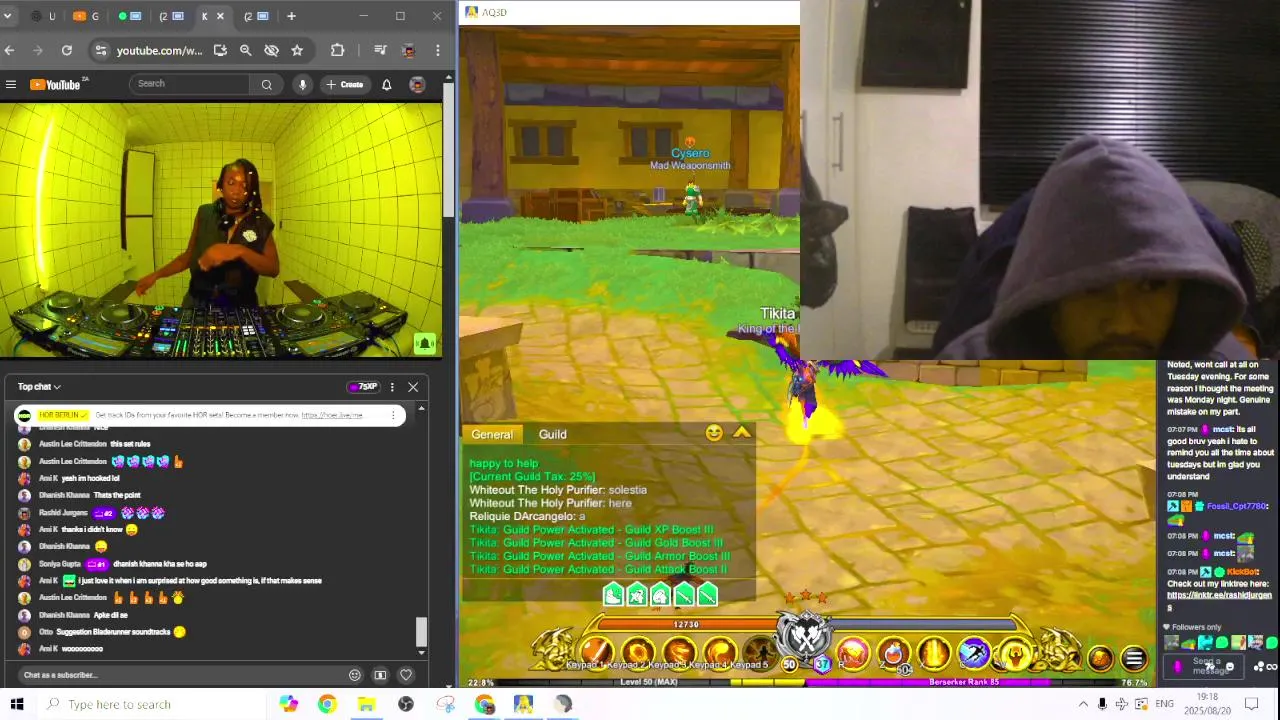Open the AQ3D main menu hamburger button
This screenshot has height=720, width=1280.
coord(1134,659)
